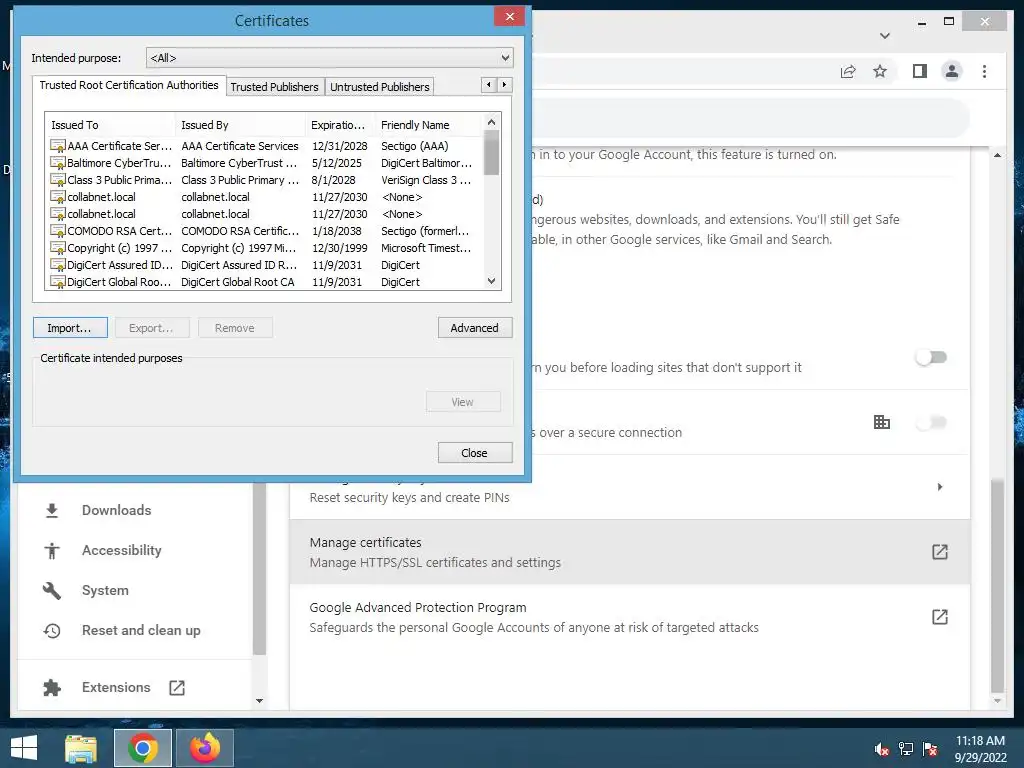Viewport: 1024px width, 768px height.
Task: Open Google Advanced Protection Program row
Action: click(x=630, y=617)
